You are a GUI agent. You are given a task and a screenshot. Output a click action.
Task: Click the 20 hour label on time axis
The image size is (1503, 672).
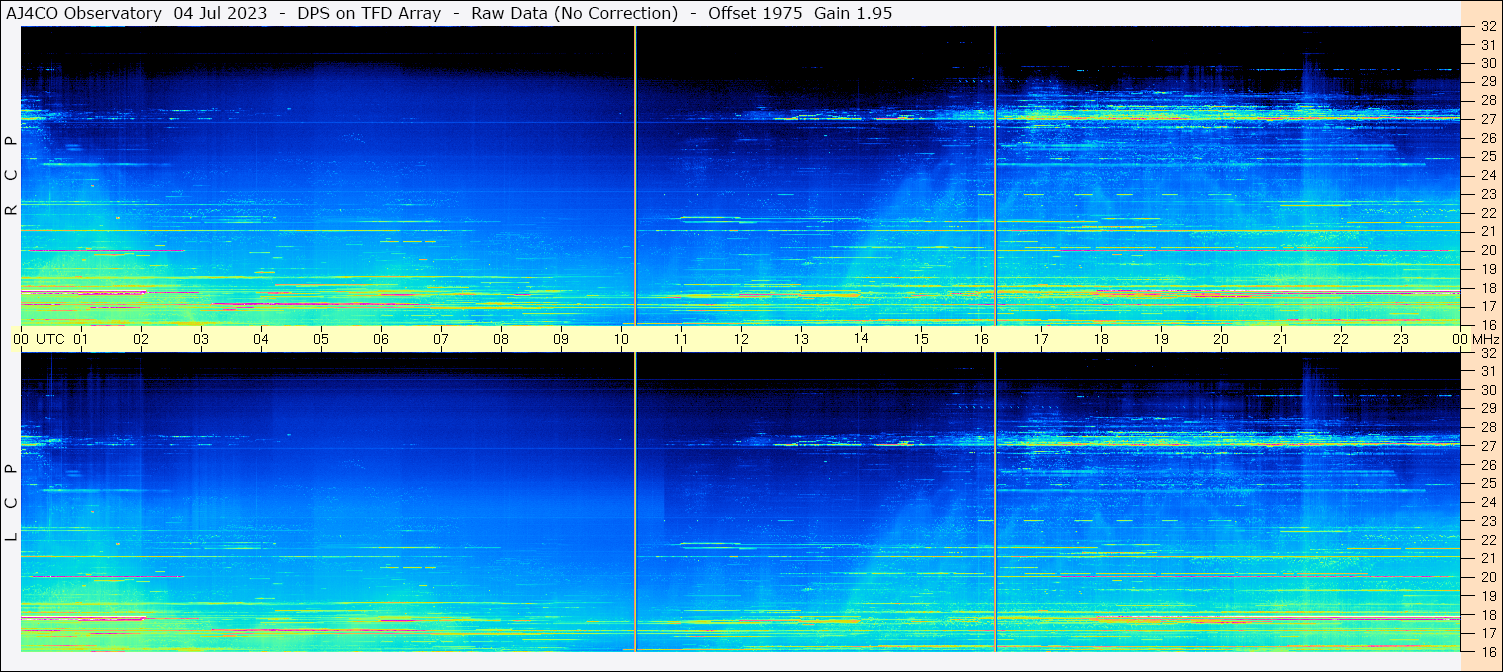point(1221,339)
